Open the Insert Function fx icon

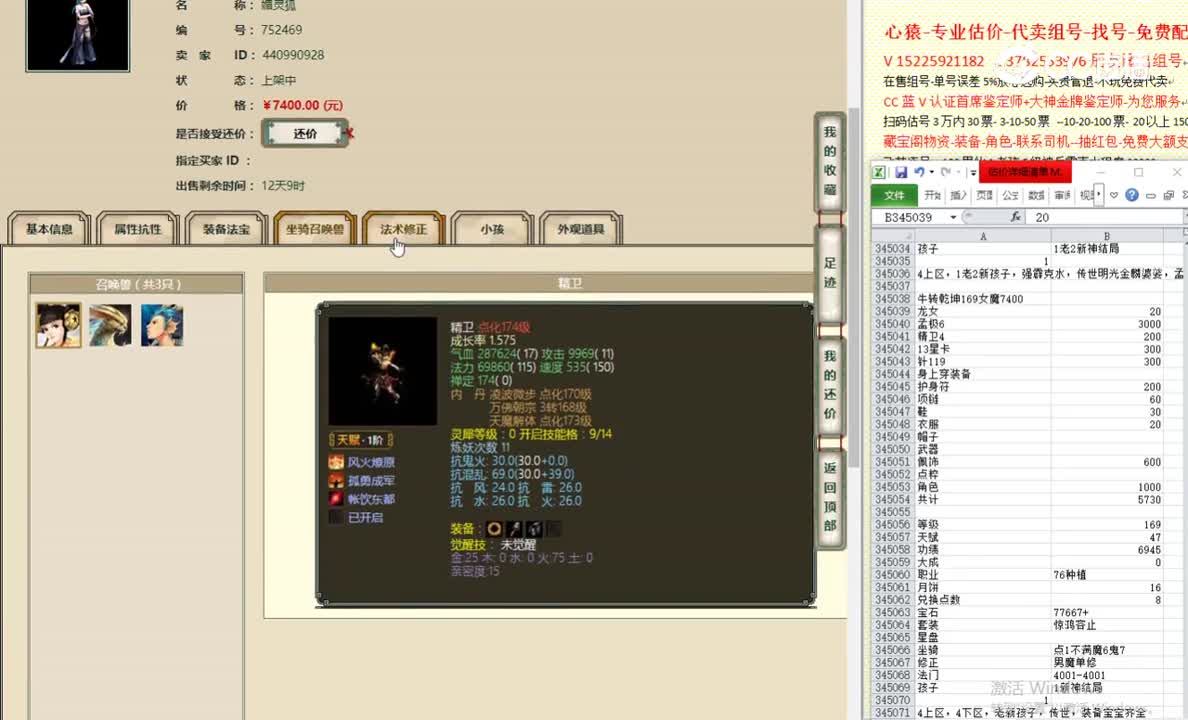(x=1015, y=216)
